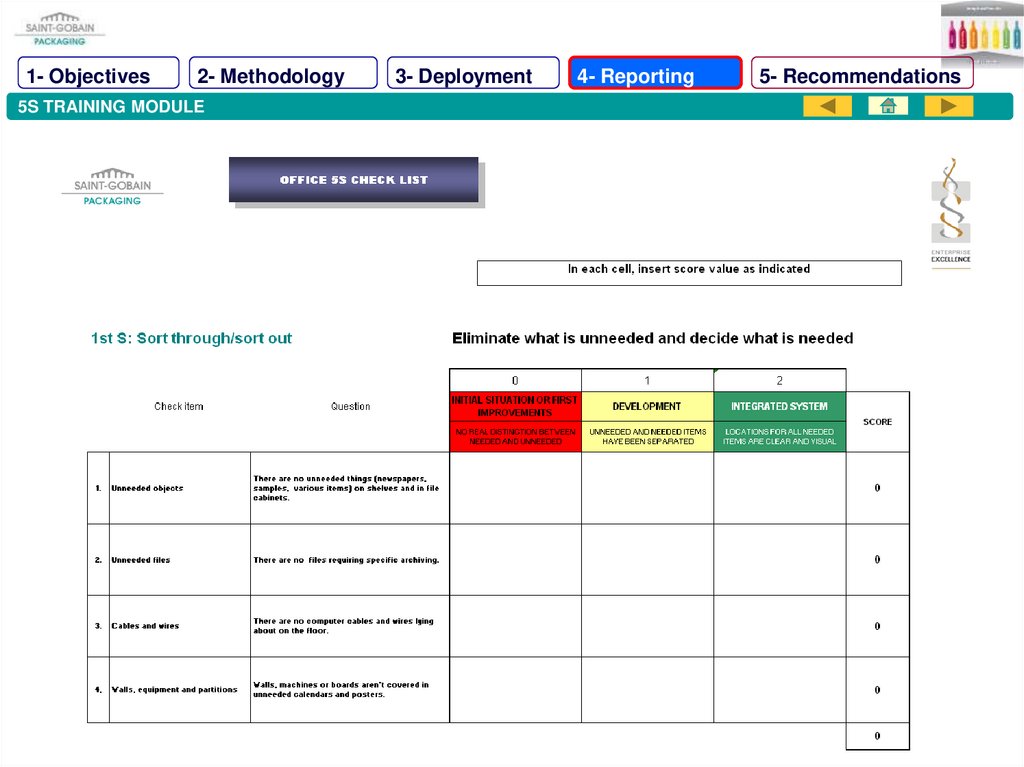This screenshot has width=1024, height=767.
Task: Click the insert score value instruction box
Action: click(x=689, y=272)
